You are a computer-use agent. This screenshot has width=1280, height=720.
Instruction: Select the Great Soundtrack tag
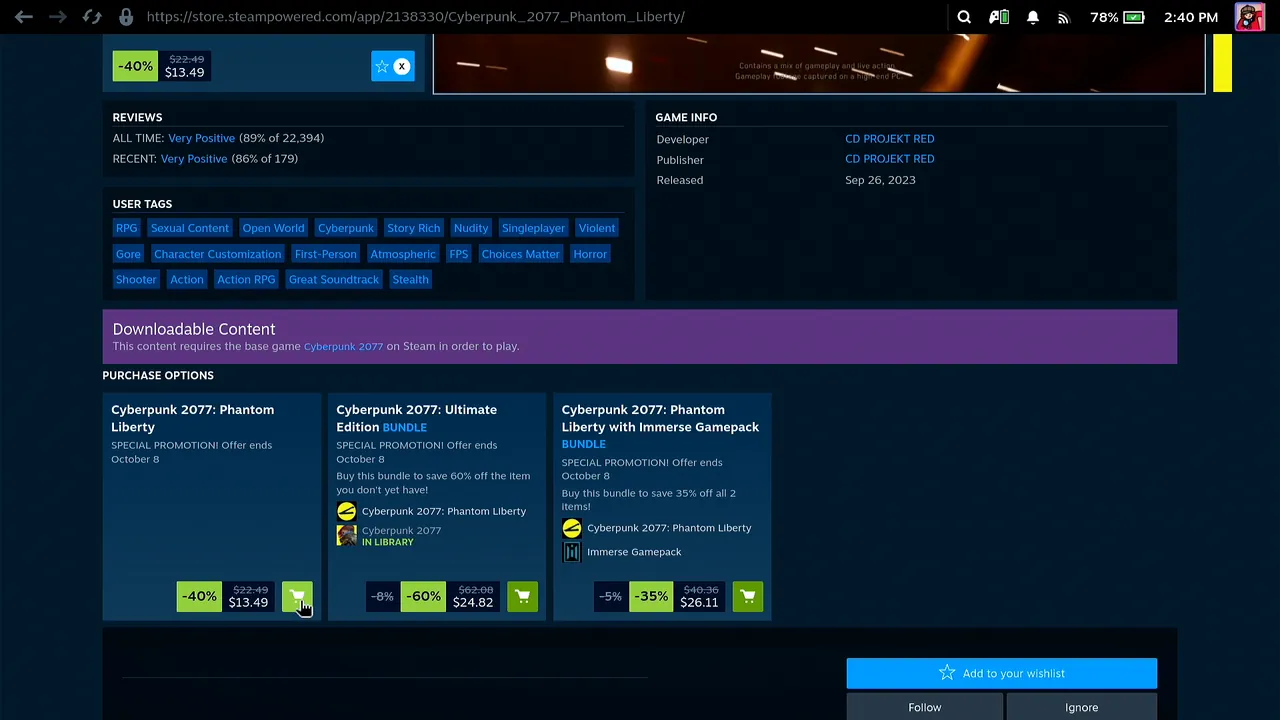[x=333, y=280]
